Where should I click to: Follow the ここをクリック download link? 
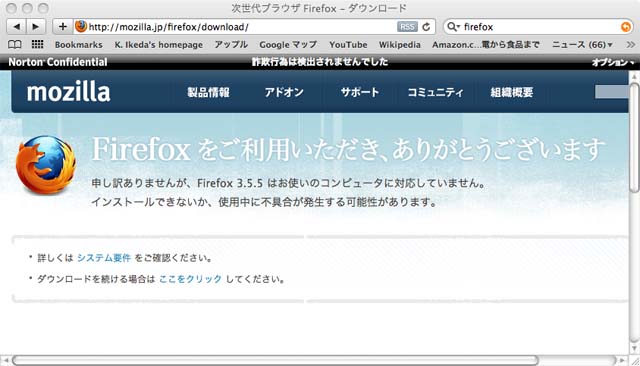click(x=190, y=279)
